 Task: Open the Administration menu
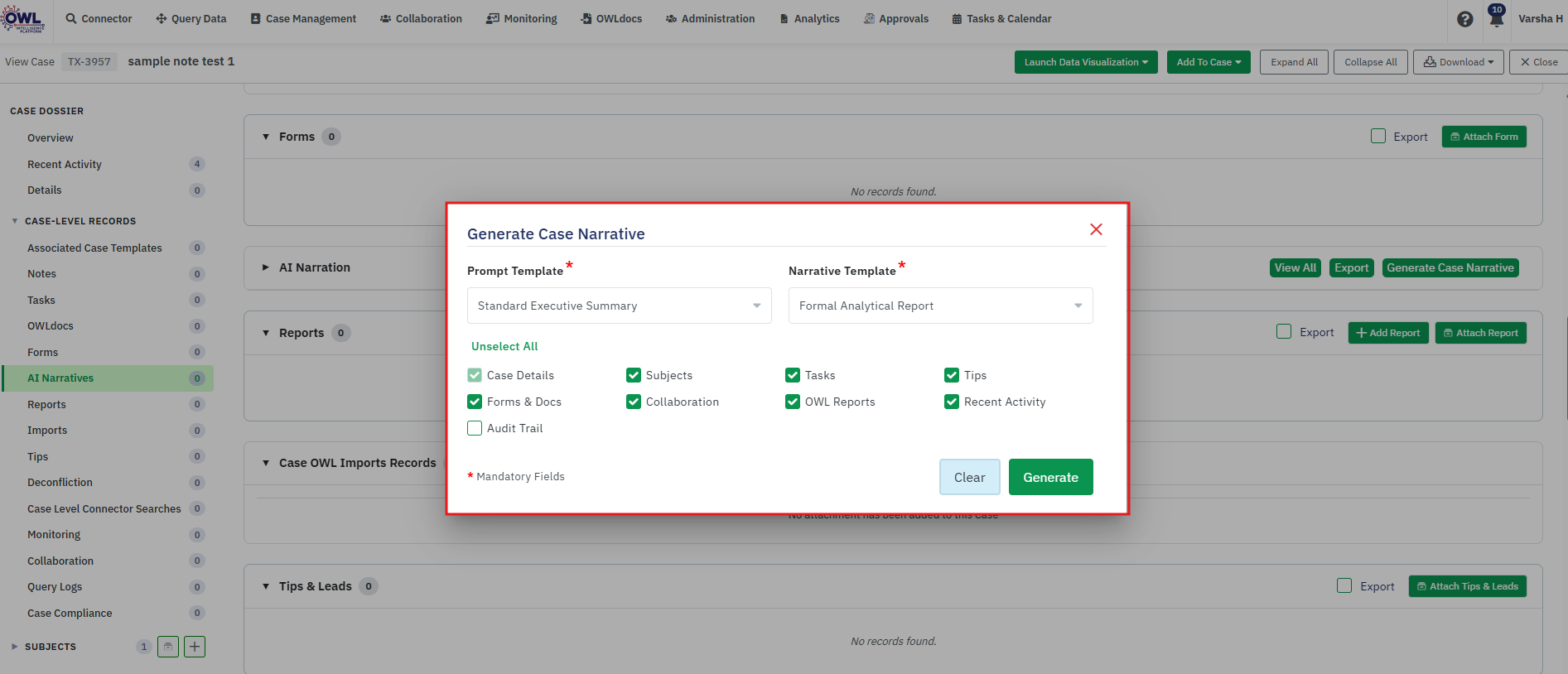(x=710, y=18)
